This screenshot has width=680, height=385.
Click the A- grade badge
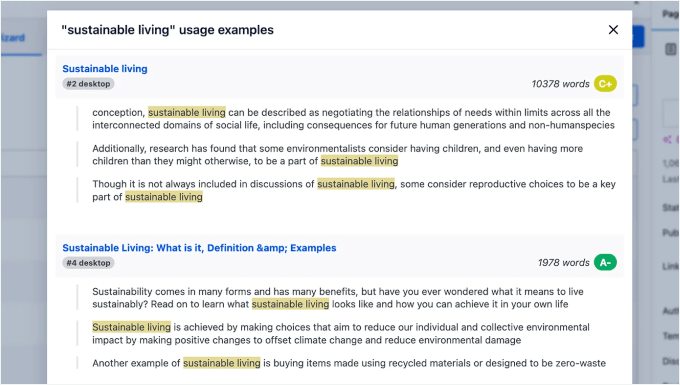click(605, 262)
